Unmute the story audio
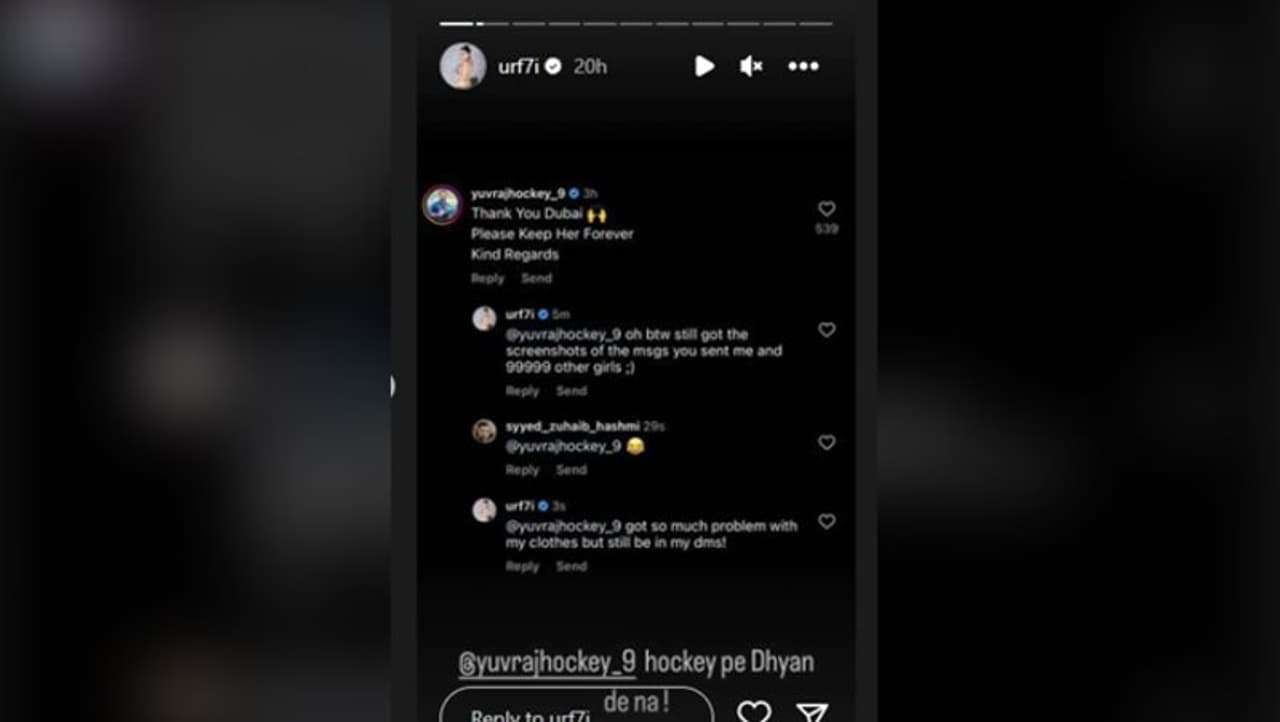The image size is (1280, 722). [751, 66]
